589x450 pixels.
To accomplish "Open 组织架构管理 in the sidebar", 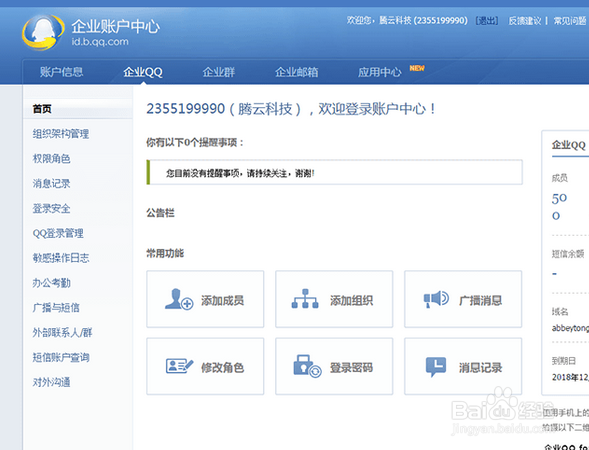I will click(61, 134).
